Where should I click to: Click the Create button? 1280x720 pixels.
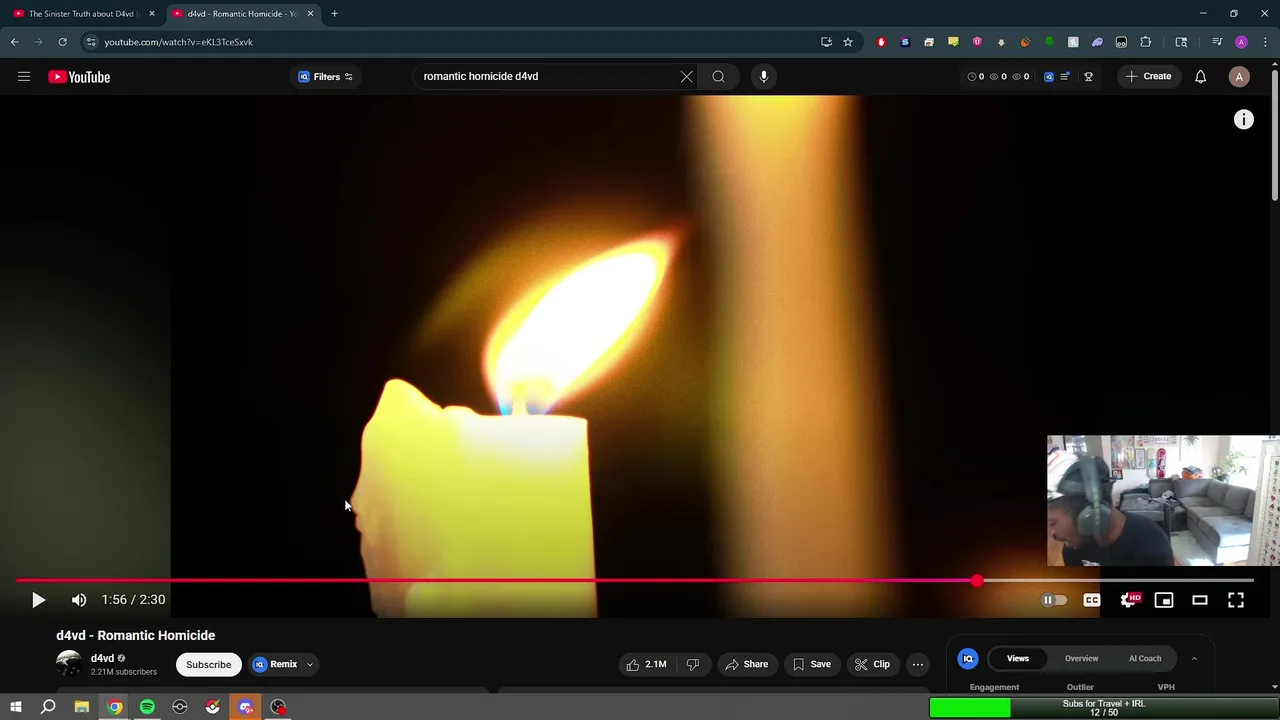point(1148,77)
